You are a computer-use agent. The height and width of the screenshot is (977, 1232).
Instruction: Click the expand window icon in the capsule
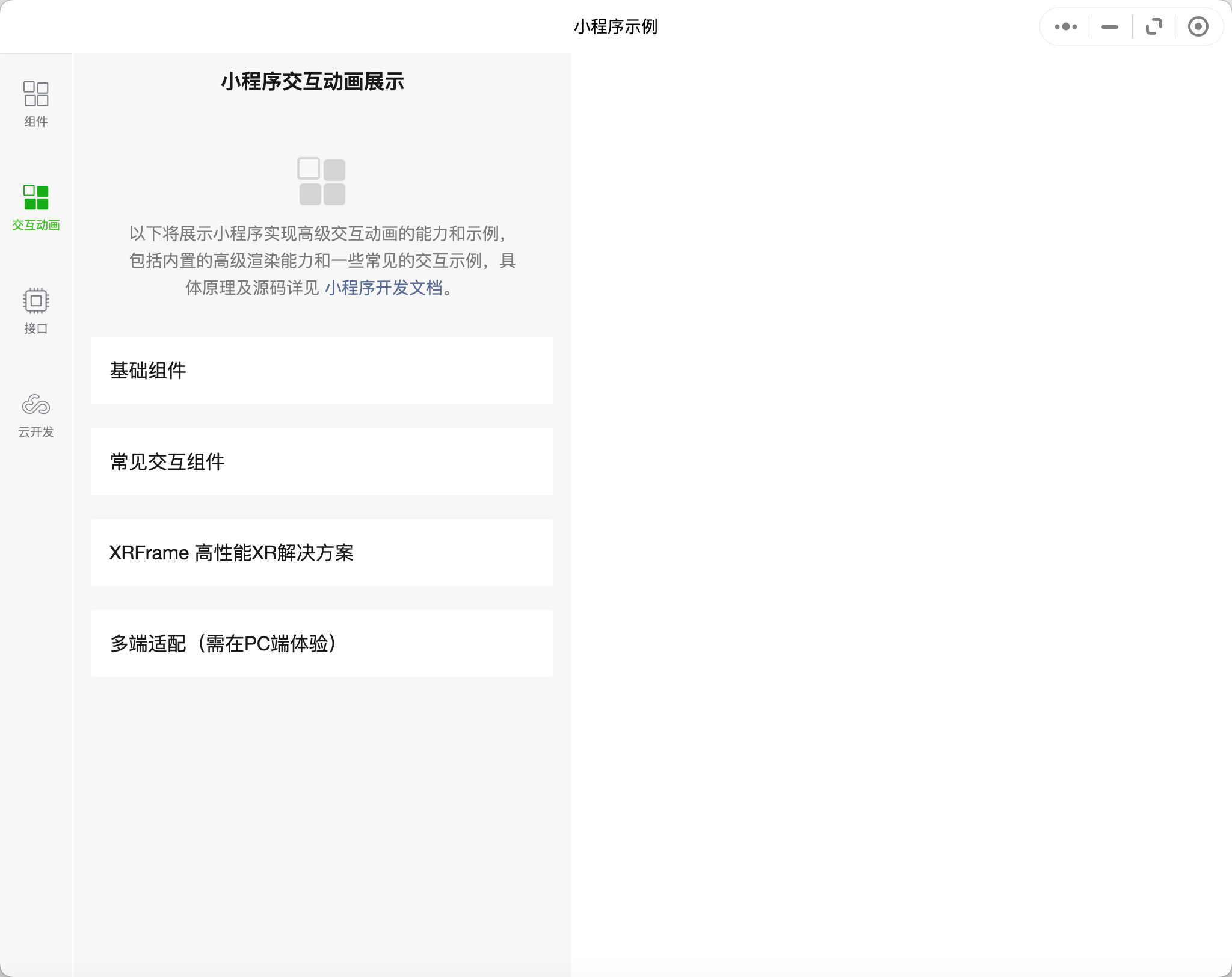1154,26
